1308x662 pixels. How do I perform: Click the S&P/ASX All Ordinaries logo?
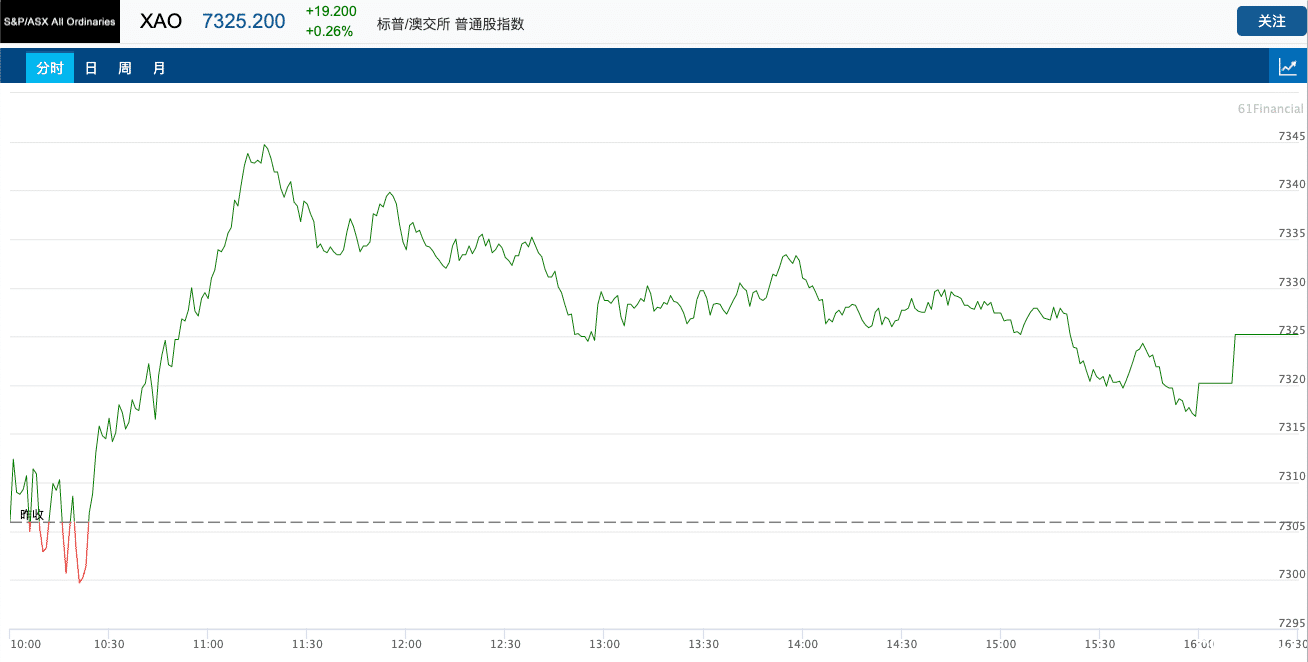click(60, 21)
